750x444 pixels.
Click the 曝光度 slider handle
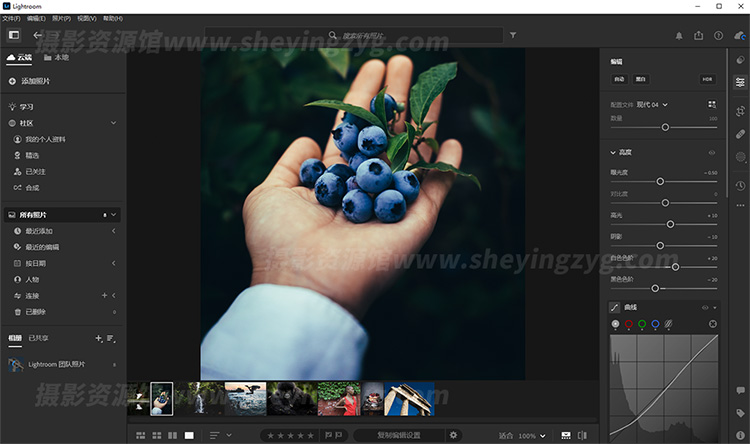click(x=660, y=181)
